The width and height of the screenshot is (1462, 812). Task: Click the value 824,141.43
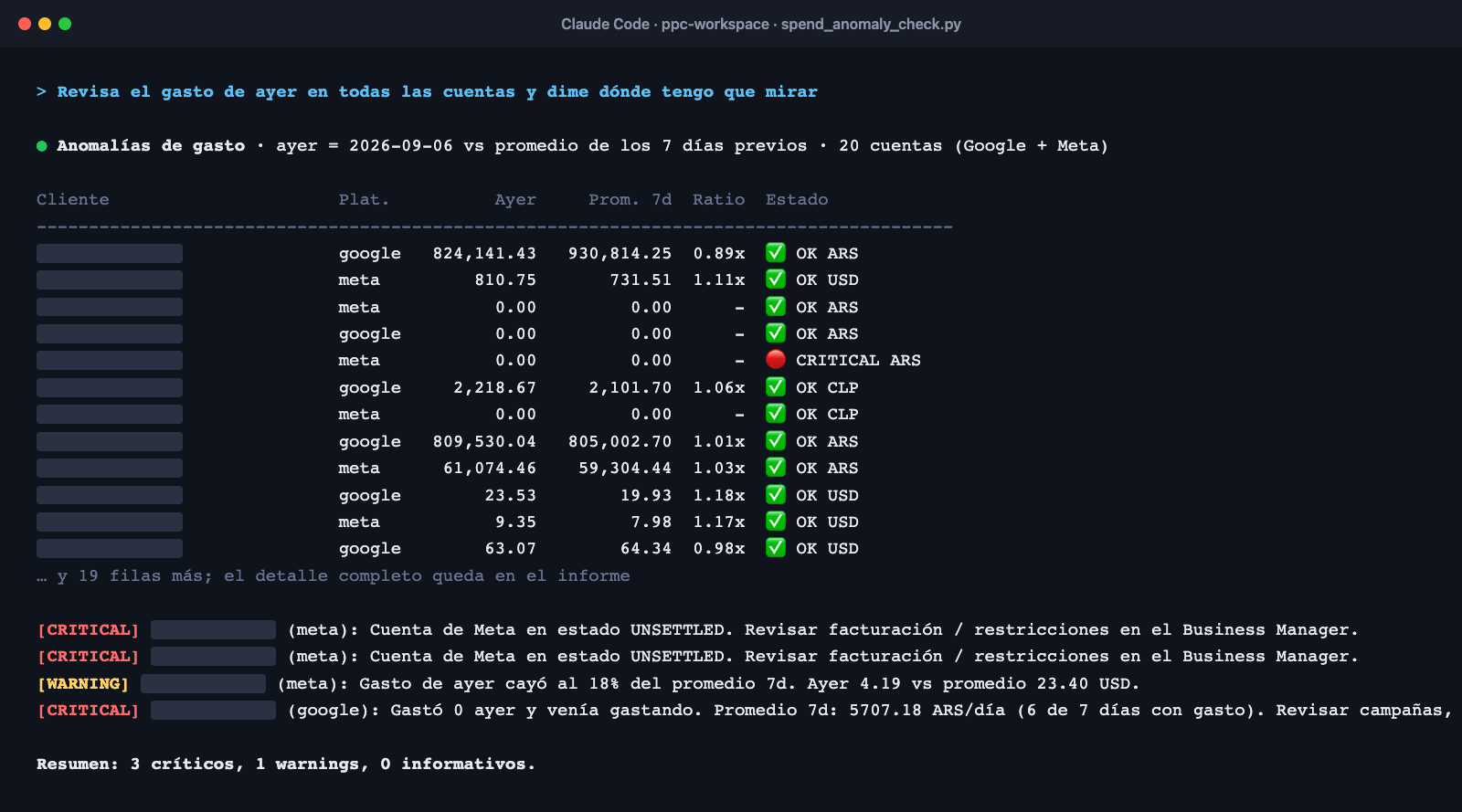click(x=484, y=253)
